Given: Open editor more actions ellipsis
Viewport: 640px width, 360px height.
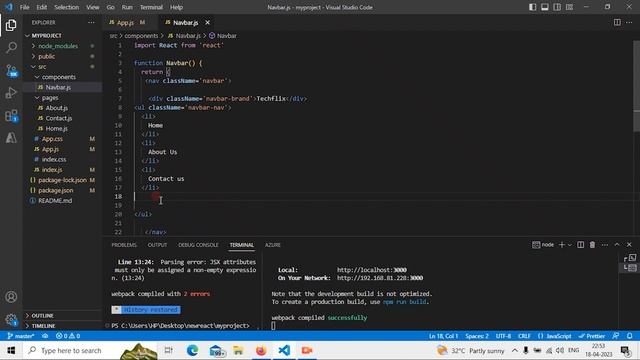Looking at the screenshot, I should coord(629,22).
